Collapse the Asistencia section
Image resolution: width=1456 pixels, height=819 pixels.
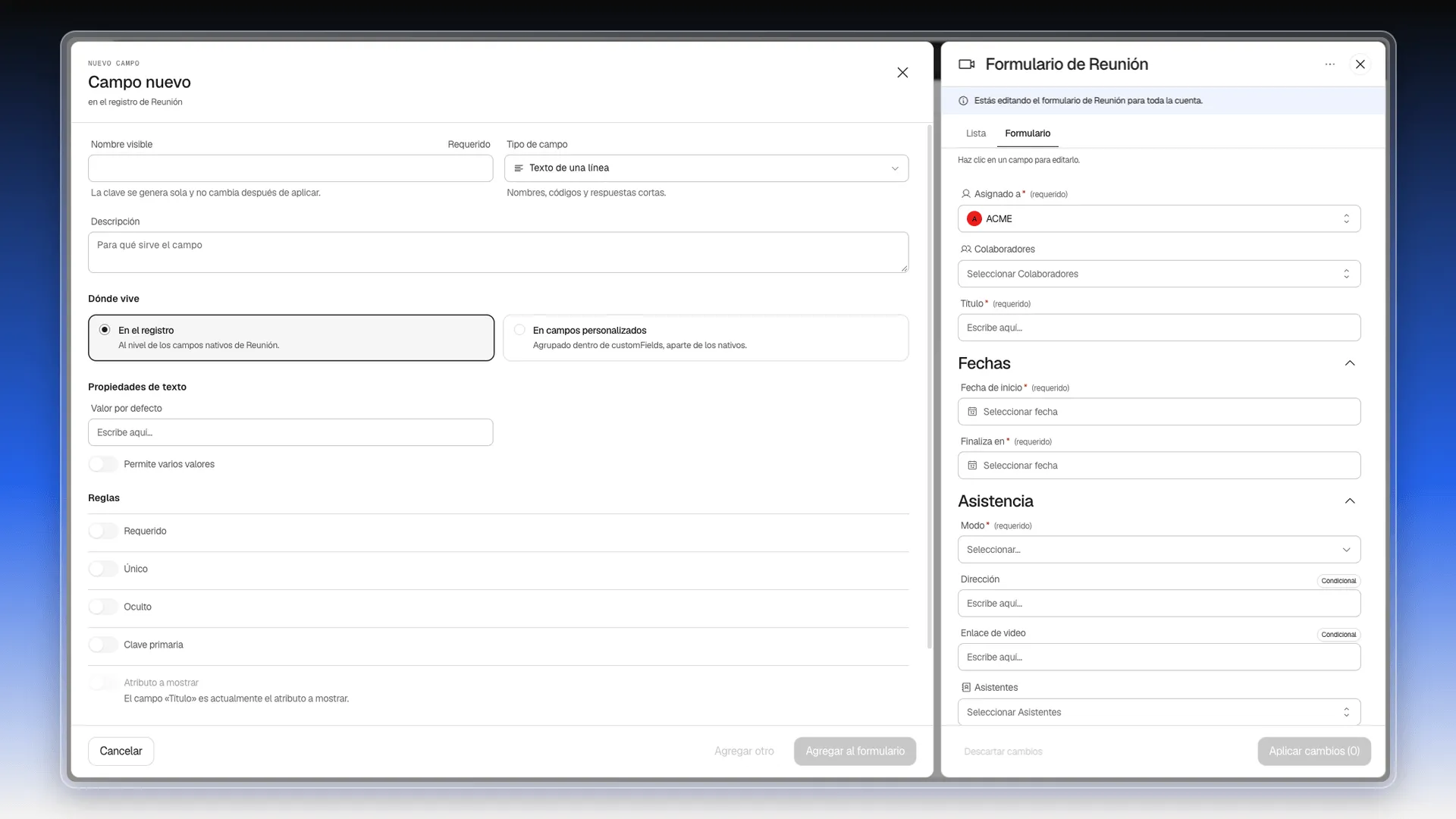[x=1350, y=501]
